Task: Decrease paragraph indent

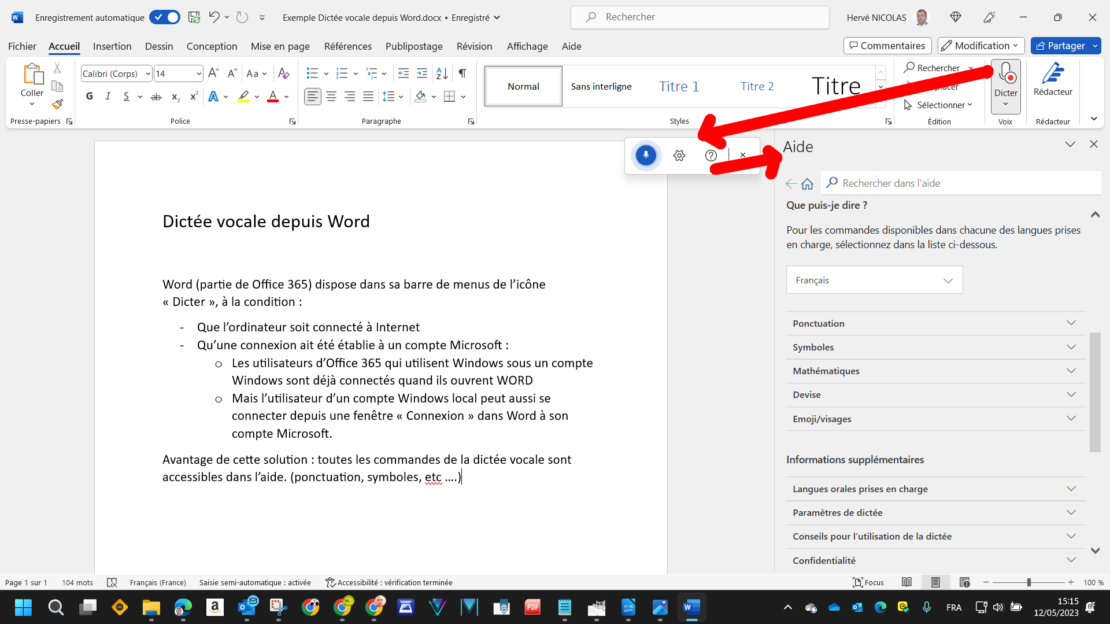Action: tap(404, 74)
